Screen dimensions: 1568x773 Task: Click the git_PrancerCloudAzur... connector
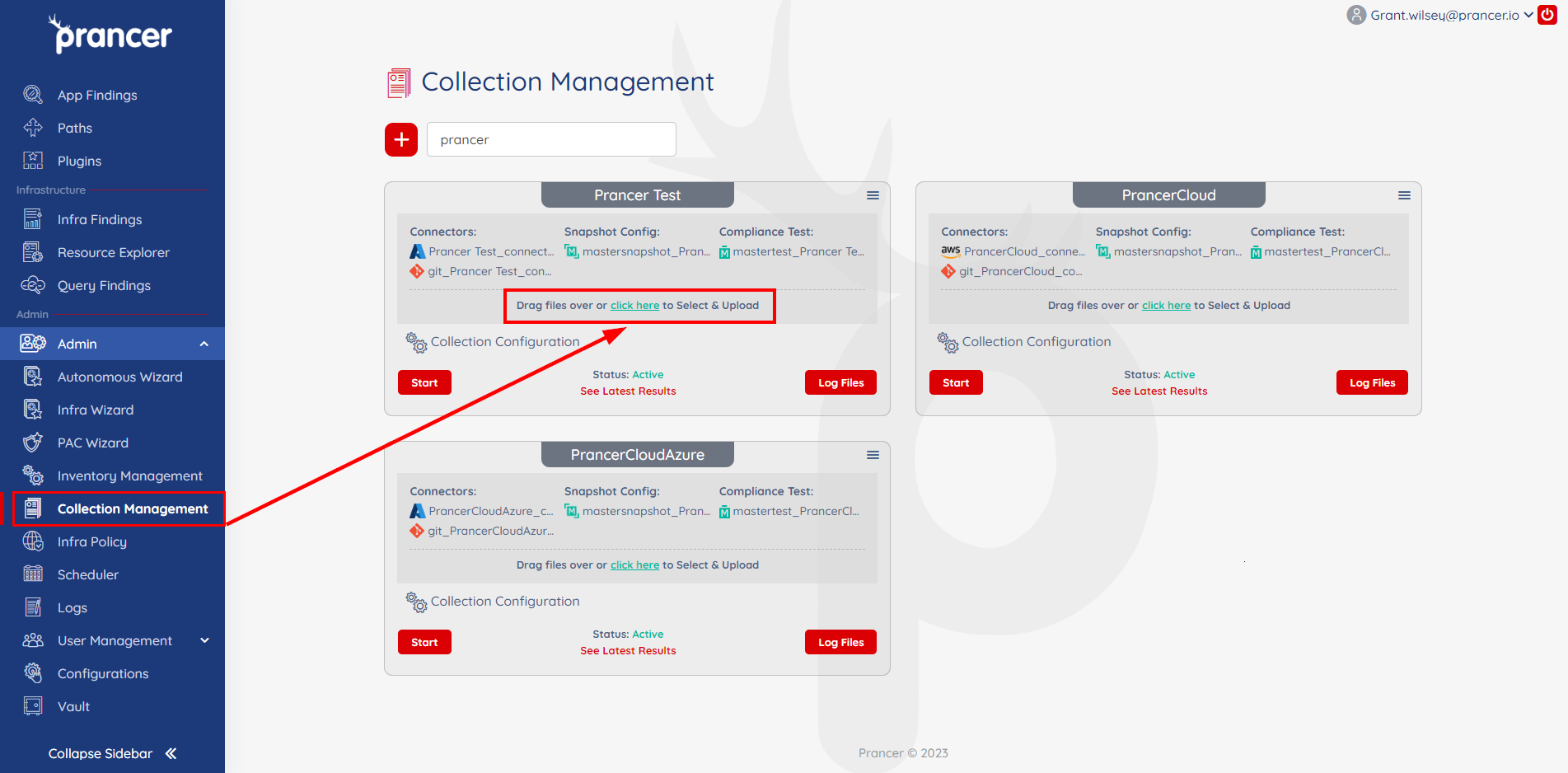pyautogui.click(x=482, y=531)
